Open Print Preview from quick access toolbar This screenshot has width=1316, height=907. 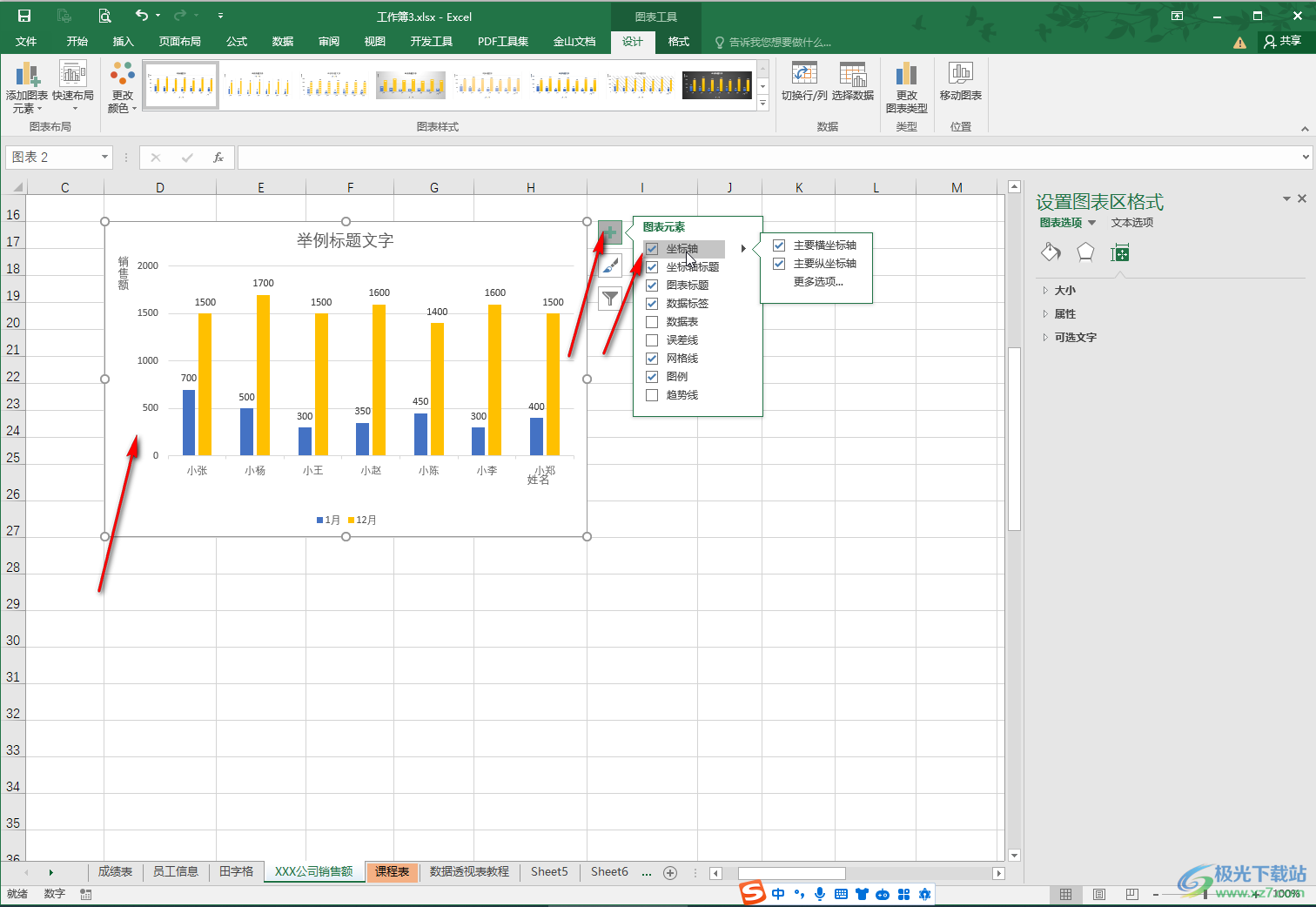point(104,16)
